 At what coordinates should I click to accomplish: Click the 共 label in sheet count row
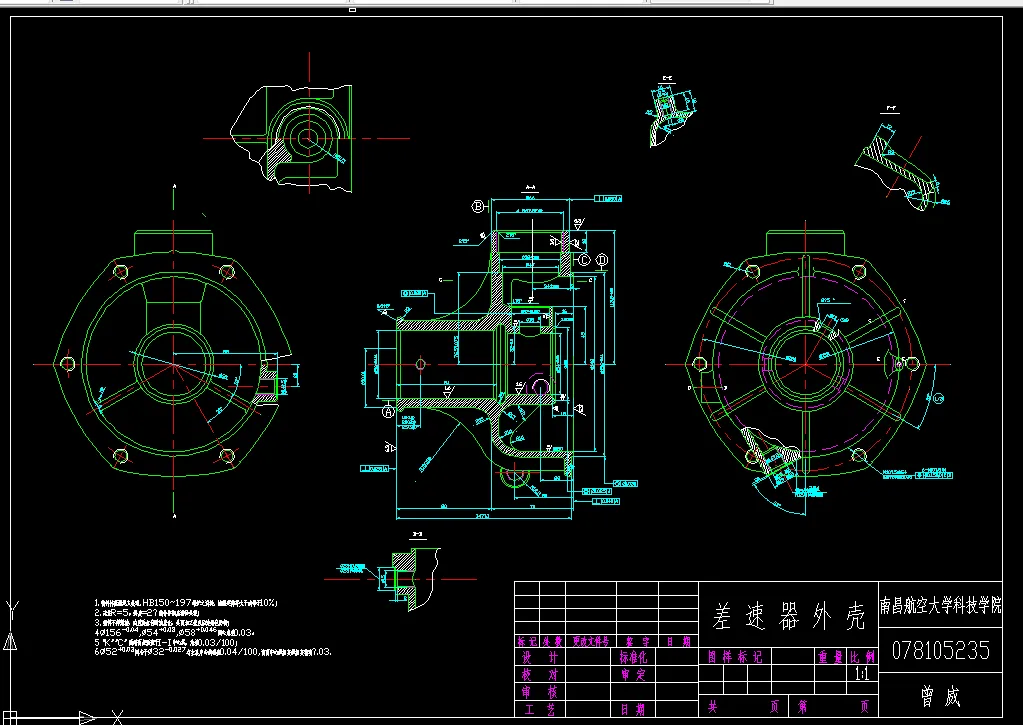[x=713, y=706]
